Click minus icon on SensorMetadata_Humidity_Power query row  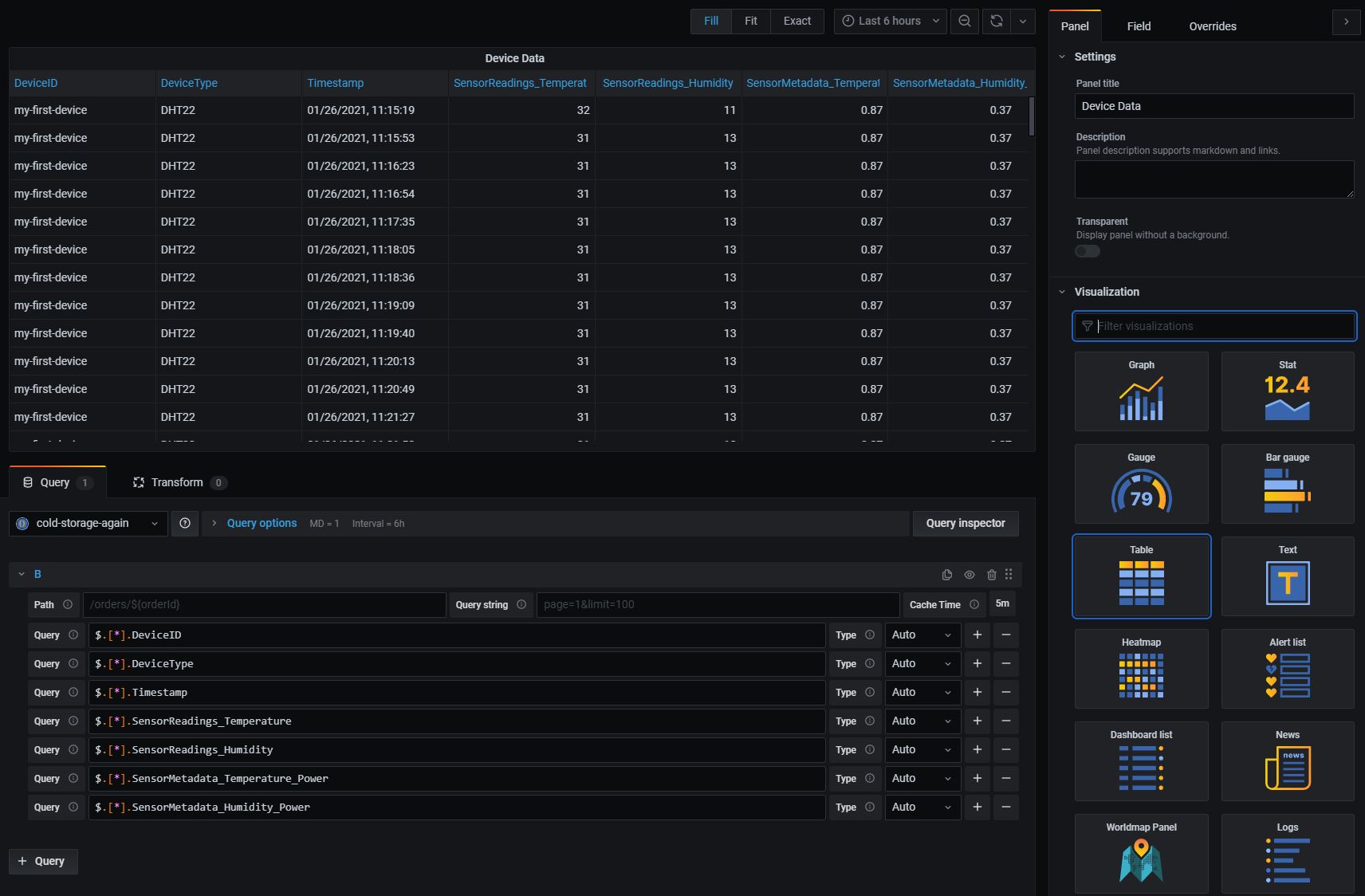click(1006, 808)
